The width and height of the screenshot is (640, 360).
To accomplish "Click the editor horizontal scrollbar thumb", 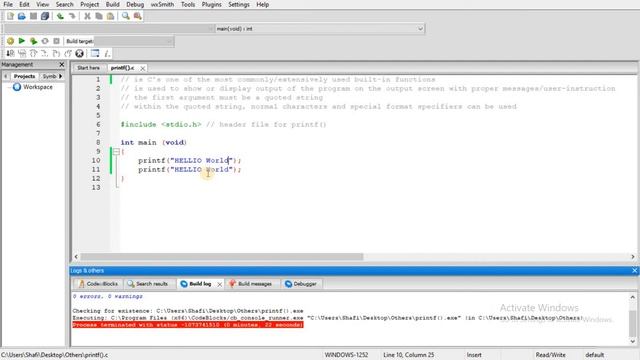I will (222, 257).
